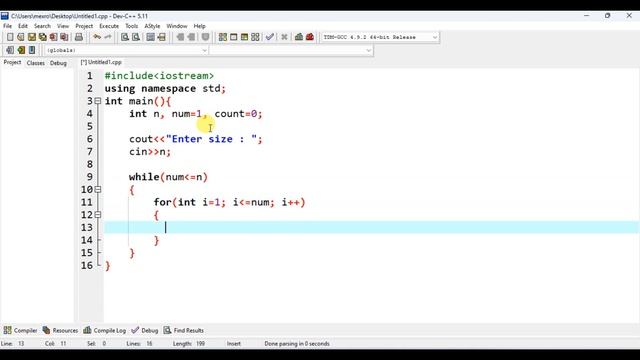Click the Compile & Run toolbar icon
This screenshot has height=360, width=640.
coord(244,37)
